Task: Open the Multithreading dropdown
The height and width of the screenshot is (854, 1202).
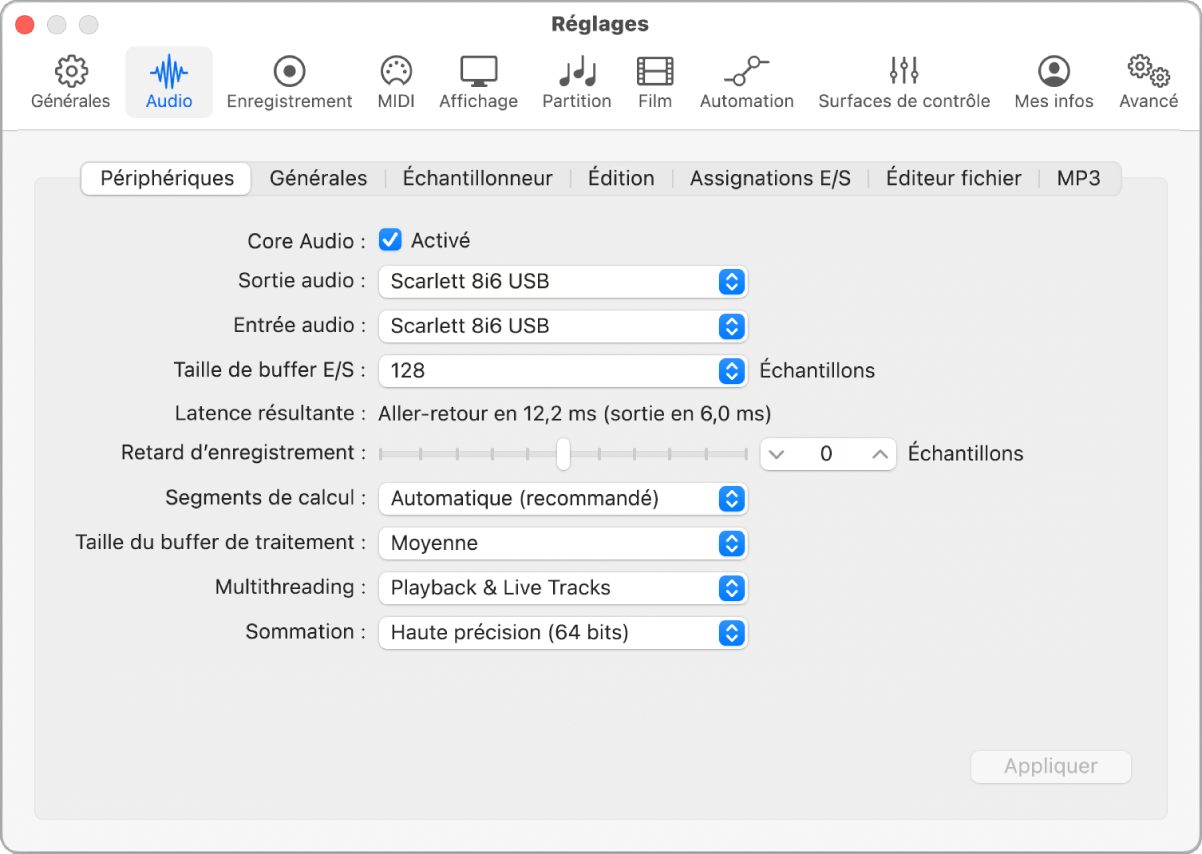Action: coord(562,588)
